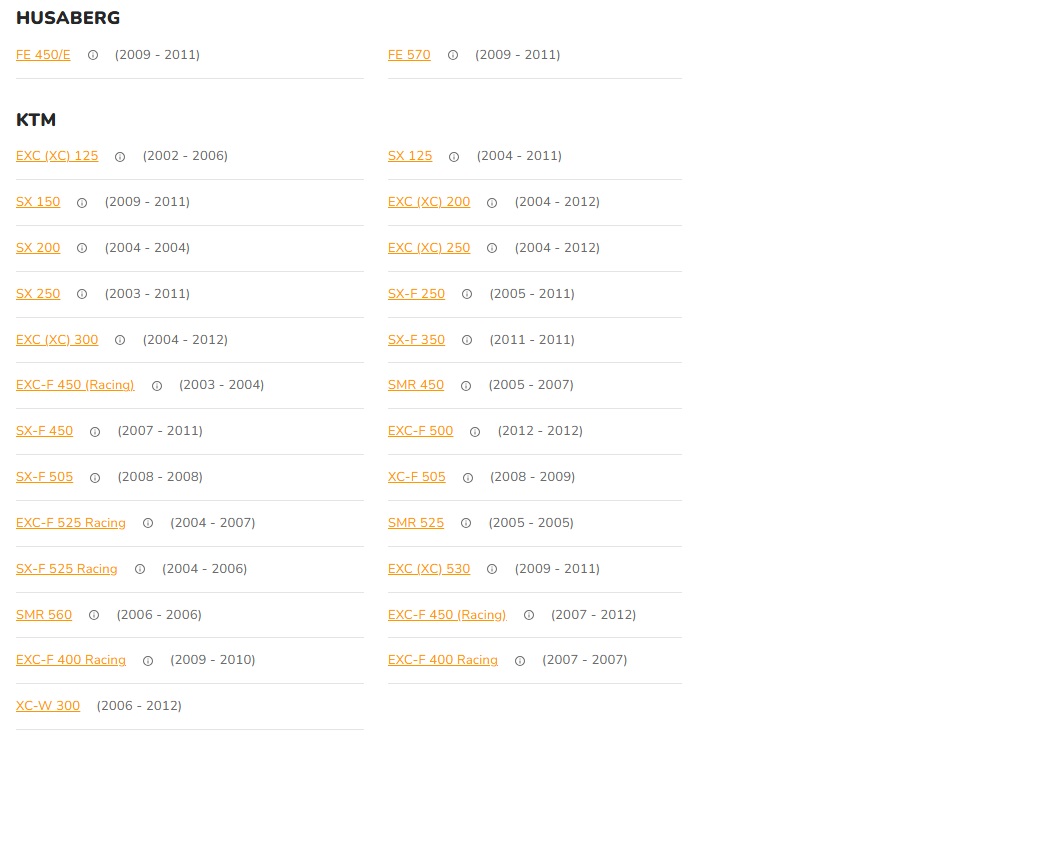Screen dimensions: 1037x857
Task: Click info icon beside FE 570
Action: tap(453, 56)
